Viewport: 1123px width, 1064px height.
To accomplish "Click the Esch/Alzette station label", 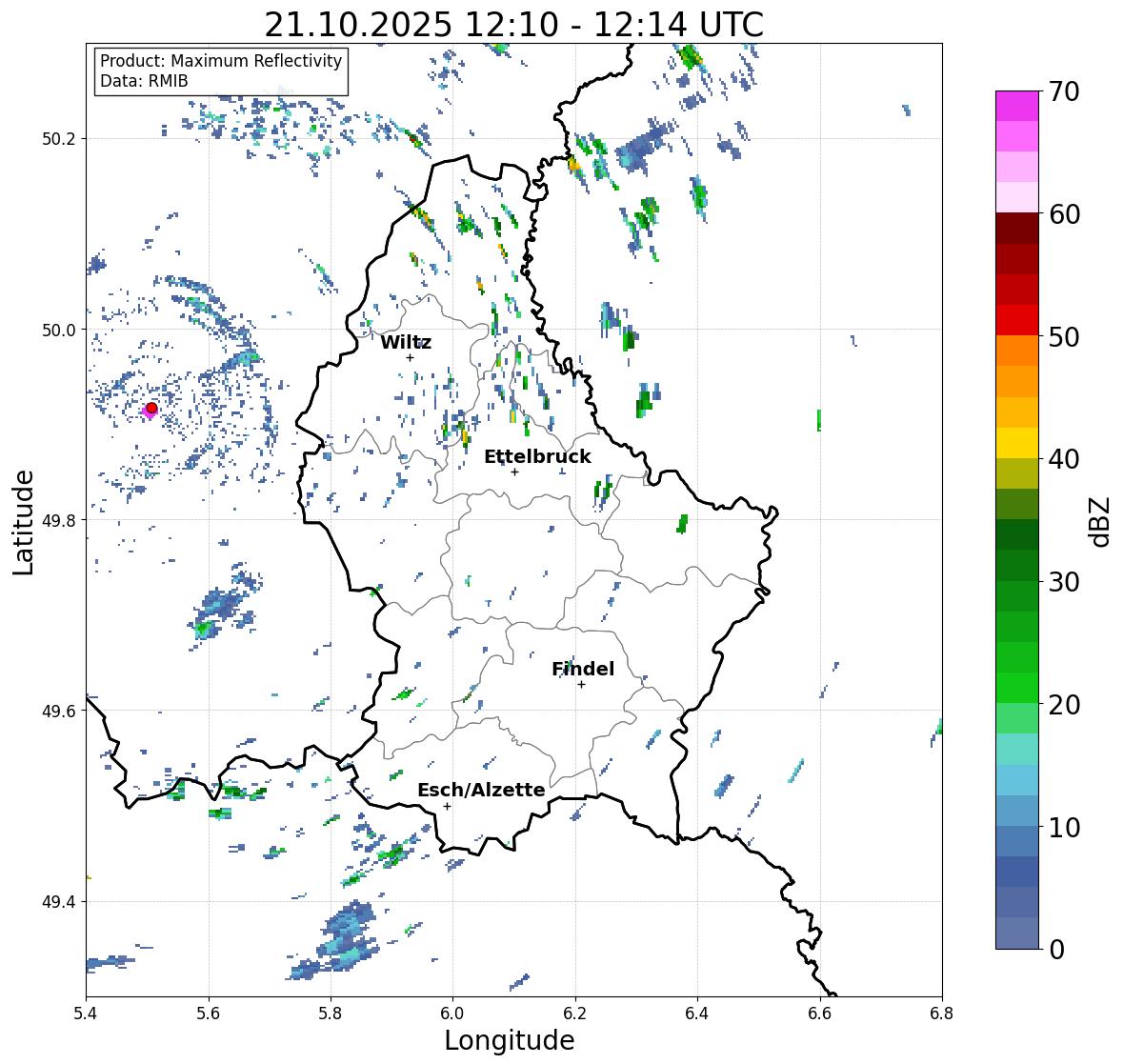I will tap(481, 790).
